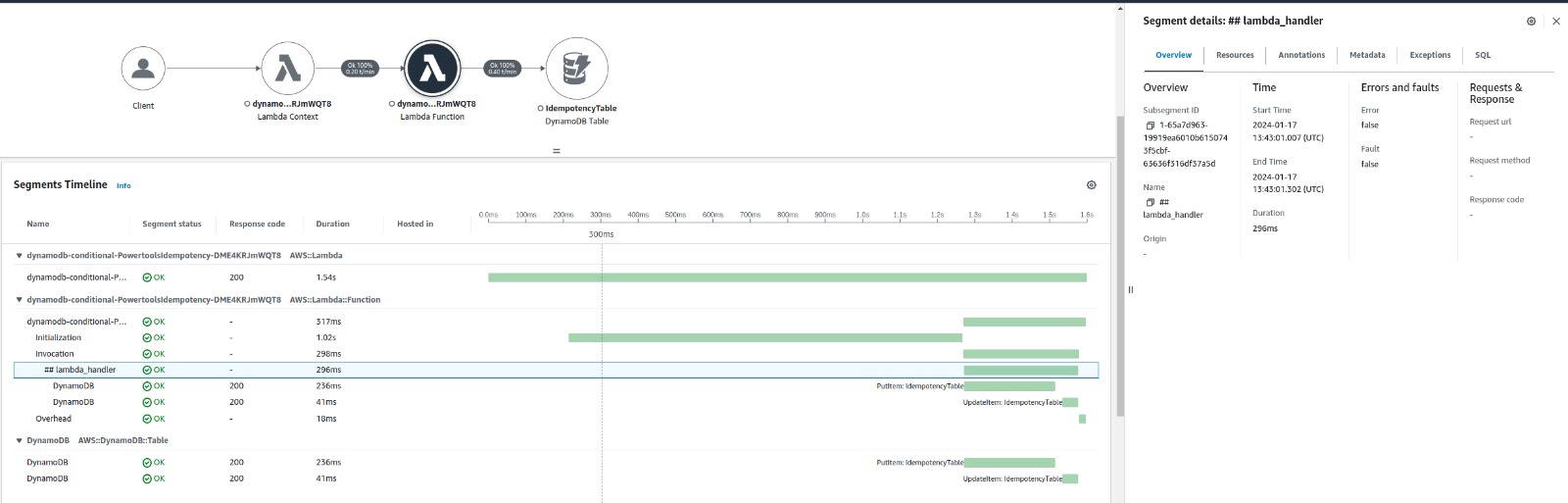Copy the segment name lambda_handler

click(1150, 203)
